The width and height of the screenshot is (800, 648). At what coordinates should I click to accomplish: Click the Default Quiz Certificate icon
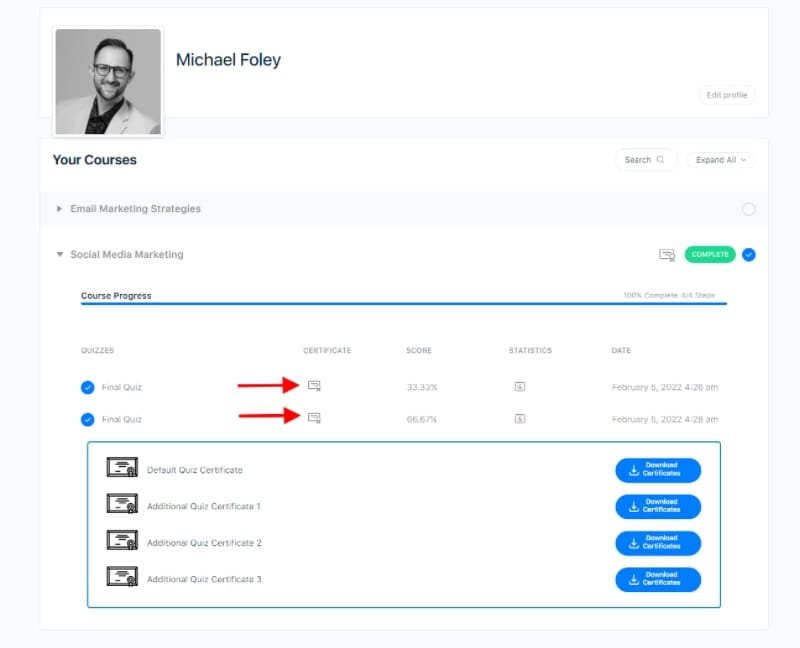pyautogui.click(x=122, y=467)
